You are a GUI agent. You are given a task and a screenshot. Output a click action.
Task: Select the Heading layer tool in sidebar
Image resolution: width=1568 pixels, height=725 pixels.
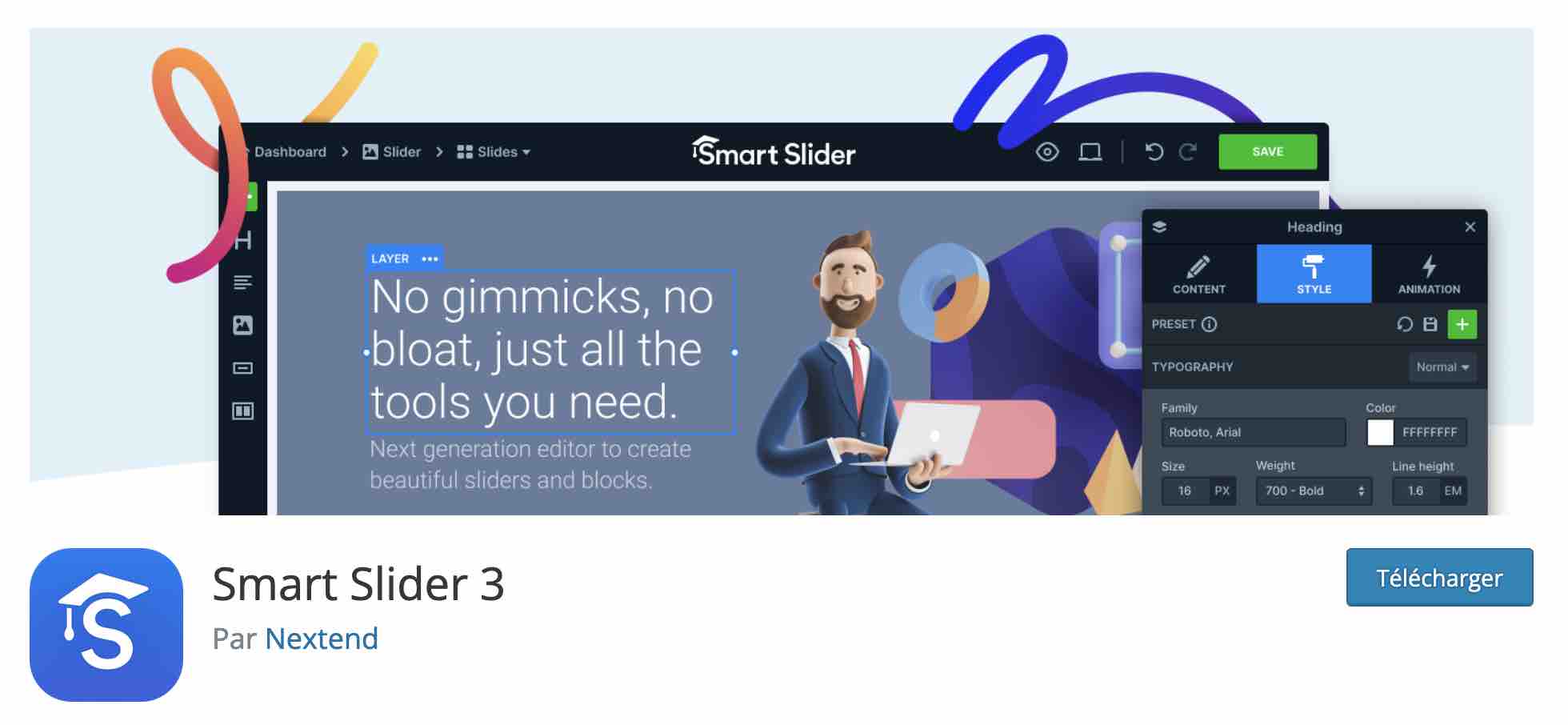[243, 240]
